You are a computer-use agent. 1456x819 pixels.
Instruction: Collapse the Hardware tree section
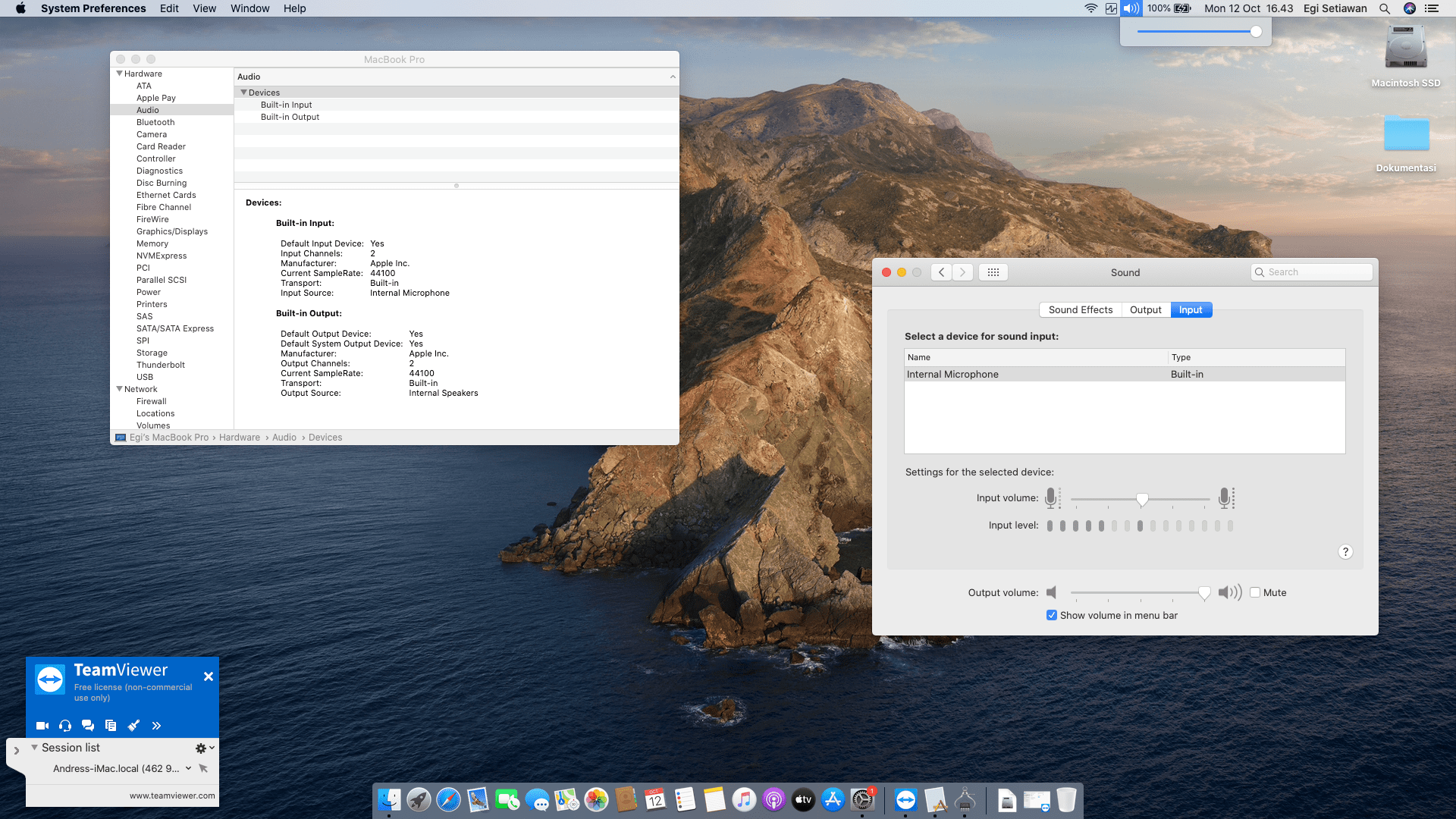[x=120, y=74]
